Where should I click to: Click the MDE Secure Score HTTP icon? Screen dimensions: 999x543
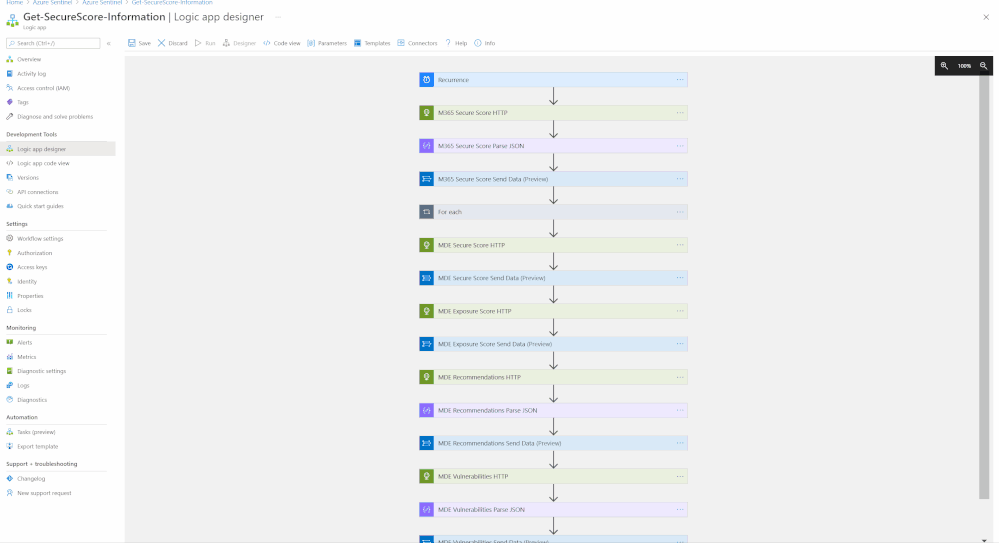click(x=426, y=245)
